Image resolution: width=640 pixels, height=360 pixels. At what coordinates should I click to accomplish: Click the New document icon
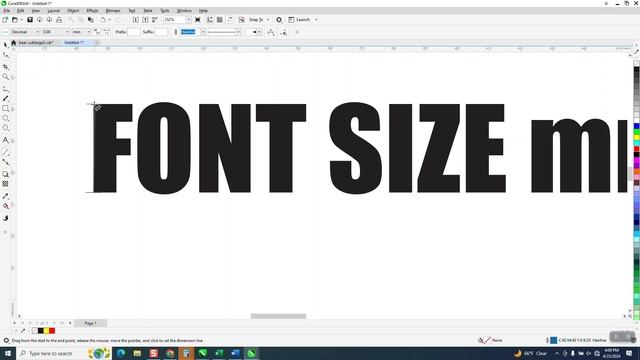(x=5, y=20)
